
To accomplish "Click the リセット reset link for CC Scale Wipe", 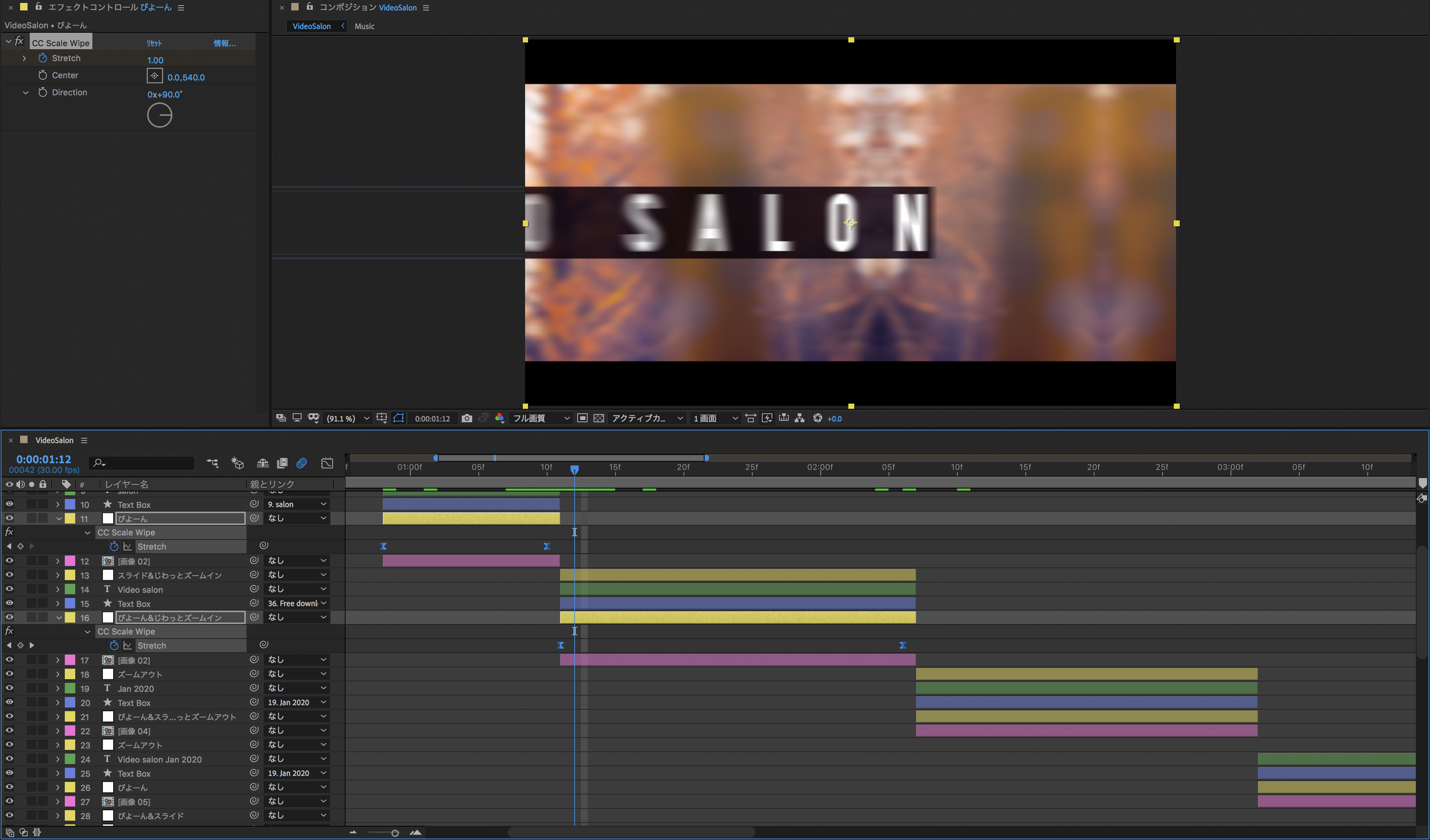I will click(154, 43).
